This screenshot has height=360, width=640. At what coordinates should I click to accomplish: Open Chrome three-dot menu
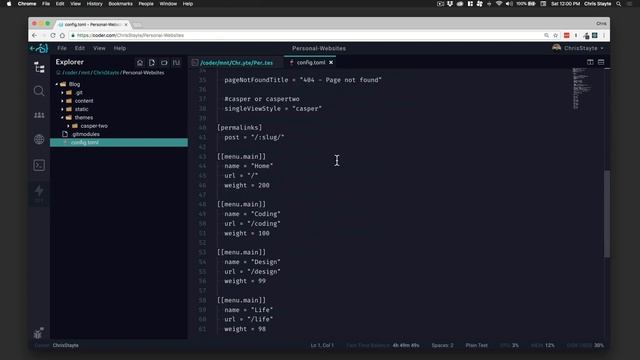pyautogui.click(x=604, y=36)
